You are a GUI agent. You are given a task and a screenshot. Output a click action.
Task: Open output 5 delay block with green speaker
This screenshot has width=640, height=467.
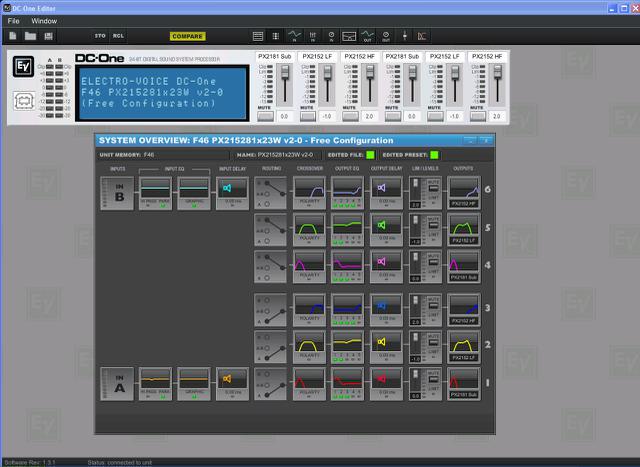tap(386, 228)
